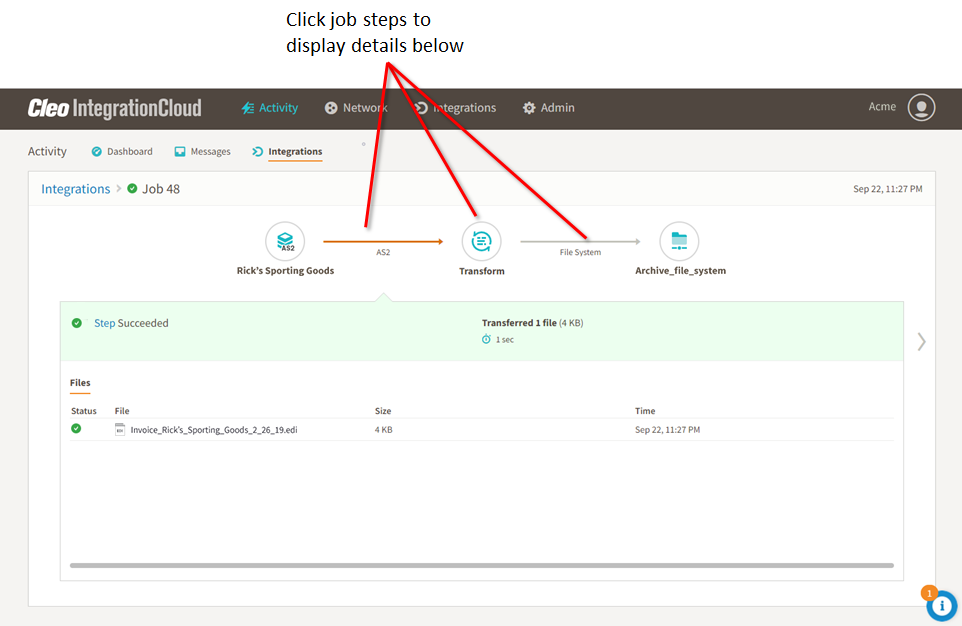Click the Job 48 green success icon
The width and height of the screenshot is (962, 626).
[x=132, y=189]
